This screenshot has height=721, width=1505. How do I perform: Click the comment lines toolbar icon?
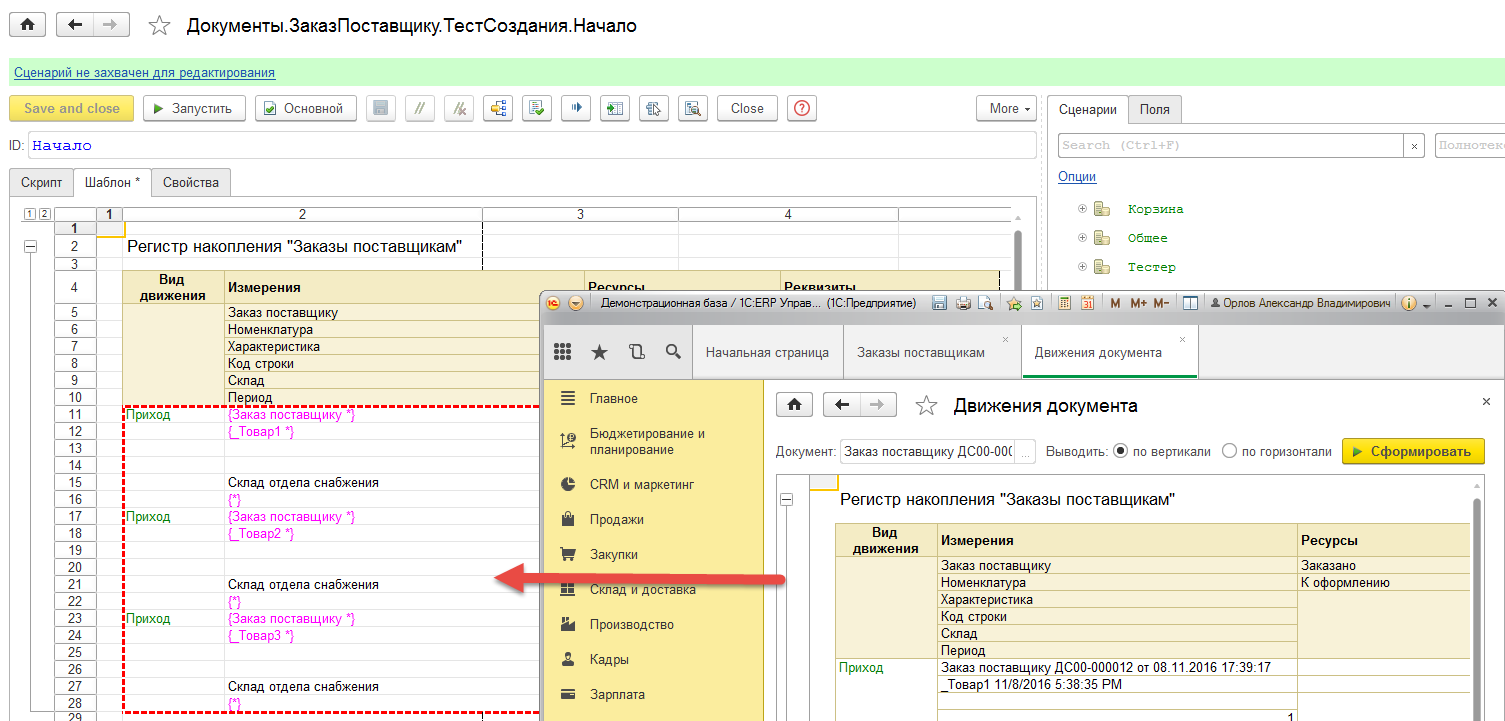(x=419, y=109)
